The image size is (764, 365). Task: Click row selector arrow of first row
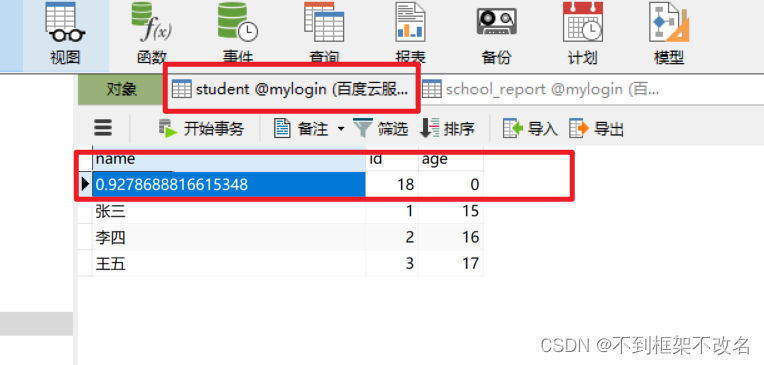[85, 184]
